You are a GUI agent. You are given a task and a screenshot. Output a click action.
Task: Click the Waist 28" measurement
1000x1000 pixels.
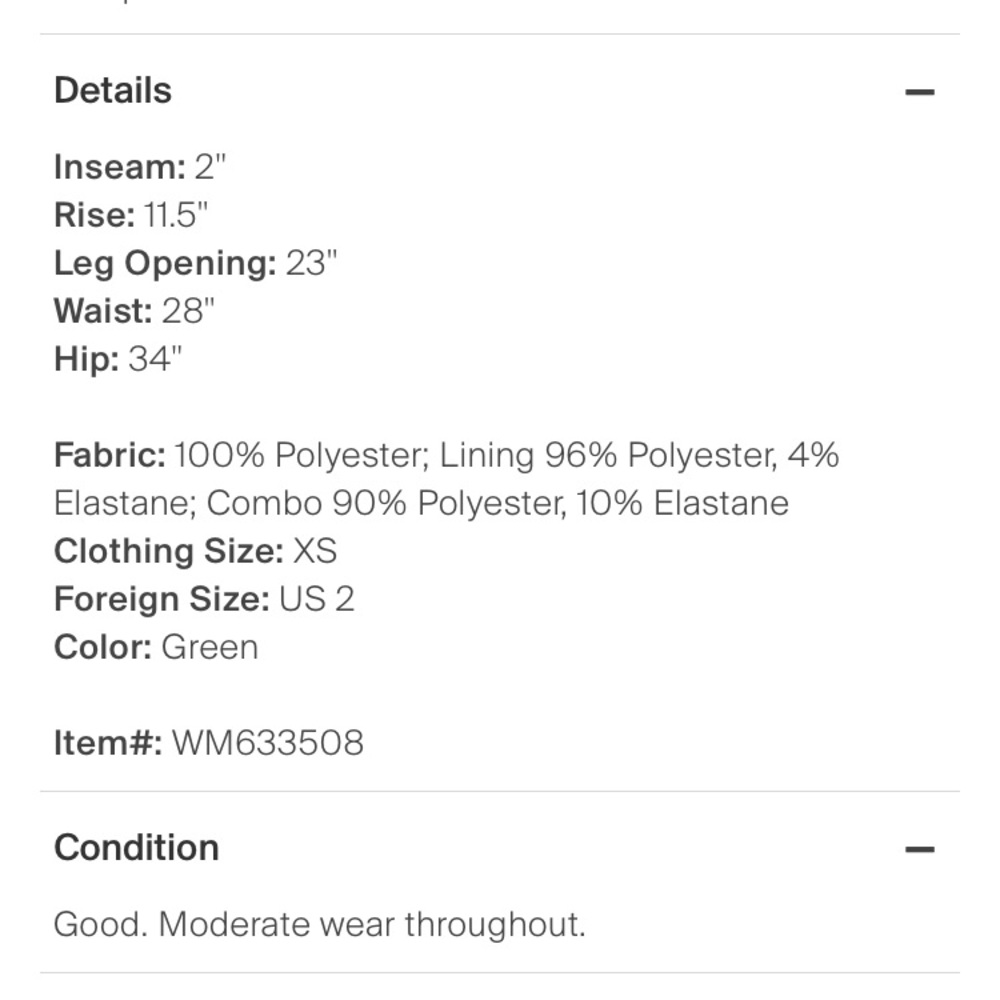[x=134, y=311]
